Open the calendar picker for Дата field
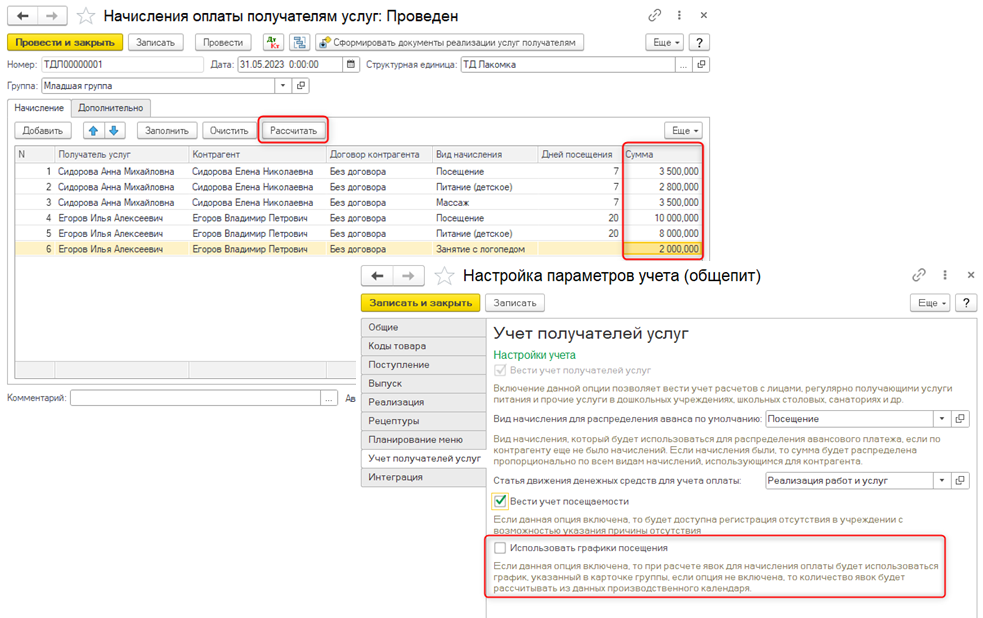 pyautogui.click(x=351, y=64)
